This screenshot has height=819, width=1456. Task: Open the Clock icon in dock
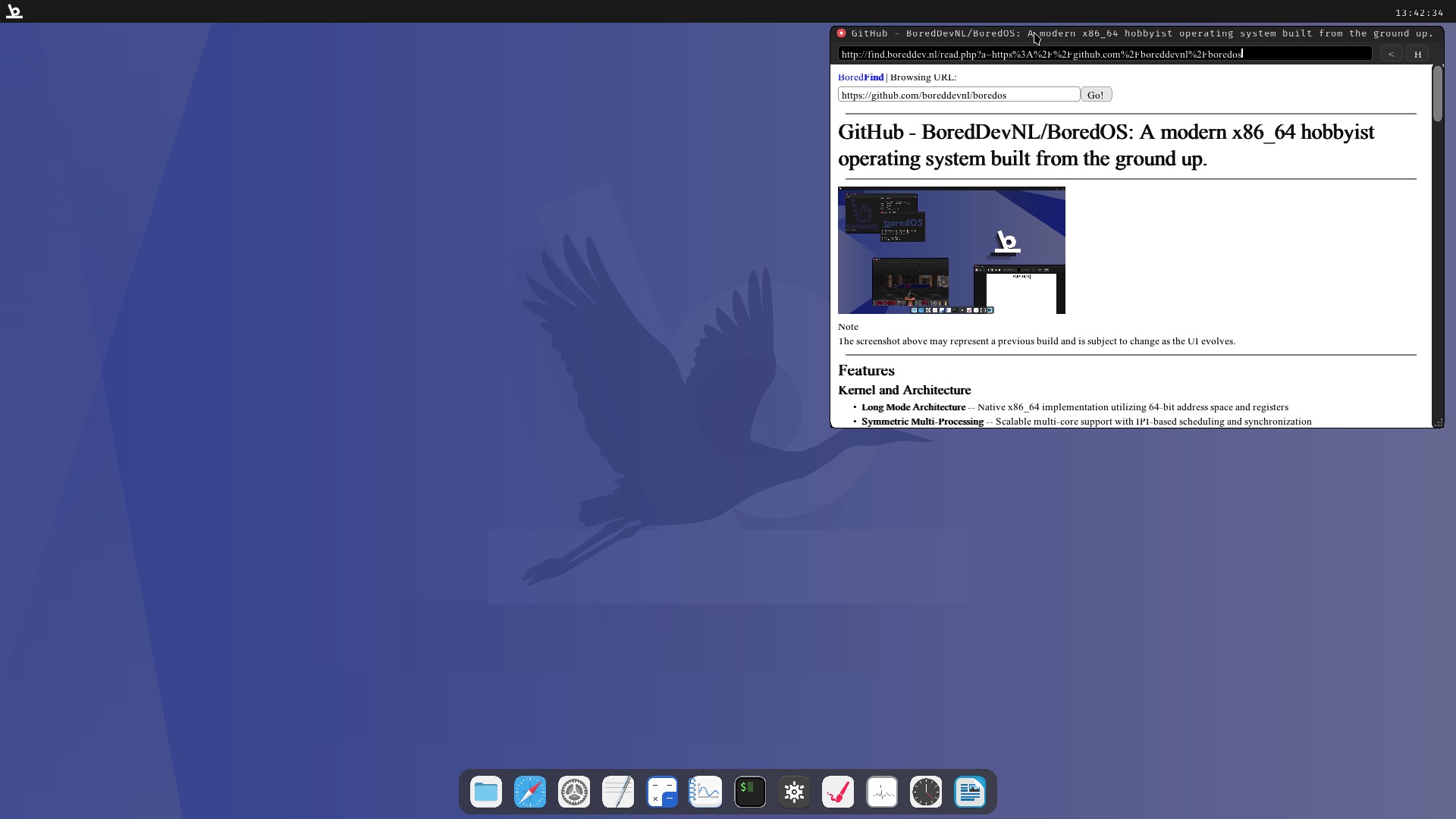click(x=926, y=792)
